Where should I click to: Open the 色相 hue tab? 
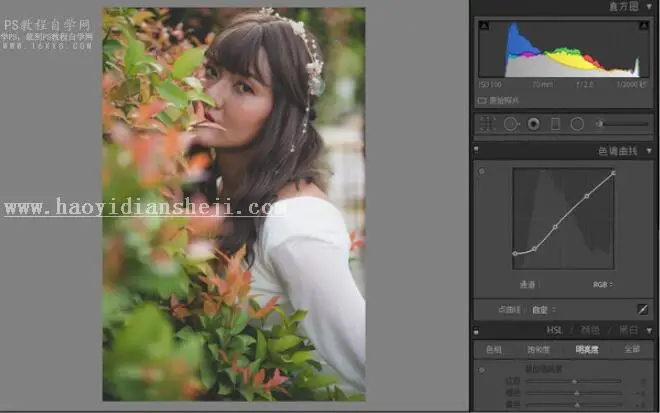tap(494, 349)
